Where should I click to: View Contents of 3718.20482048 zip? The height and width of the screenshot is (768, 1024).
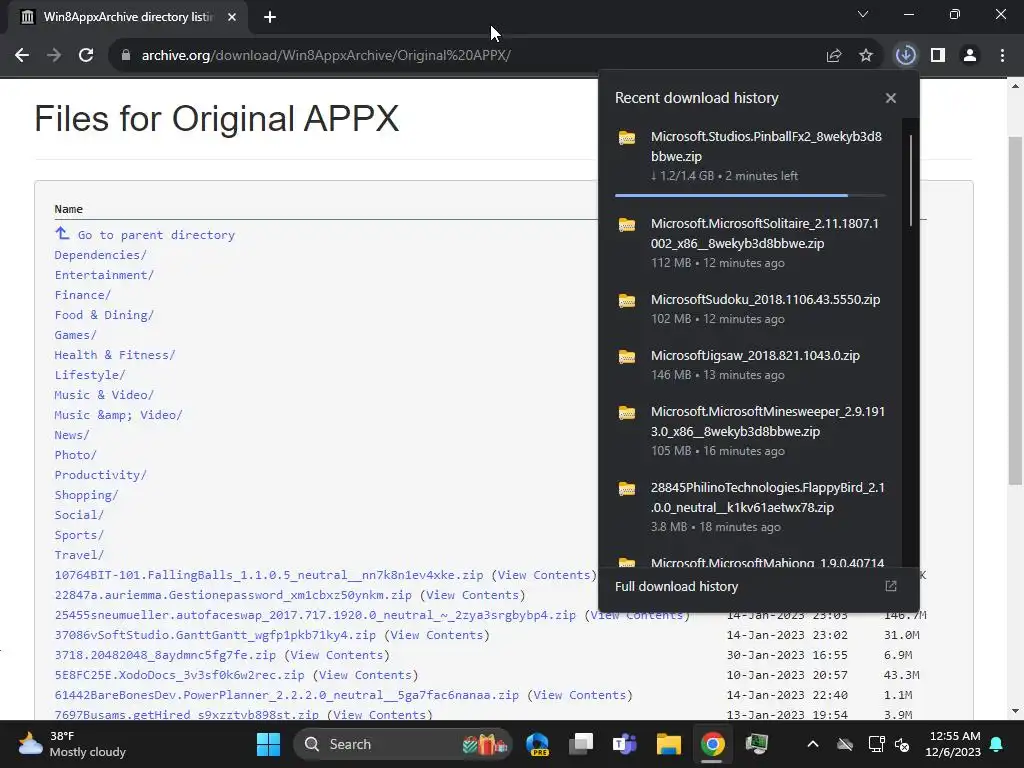pyautogui.click(x=336, y=655)
